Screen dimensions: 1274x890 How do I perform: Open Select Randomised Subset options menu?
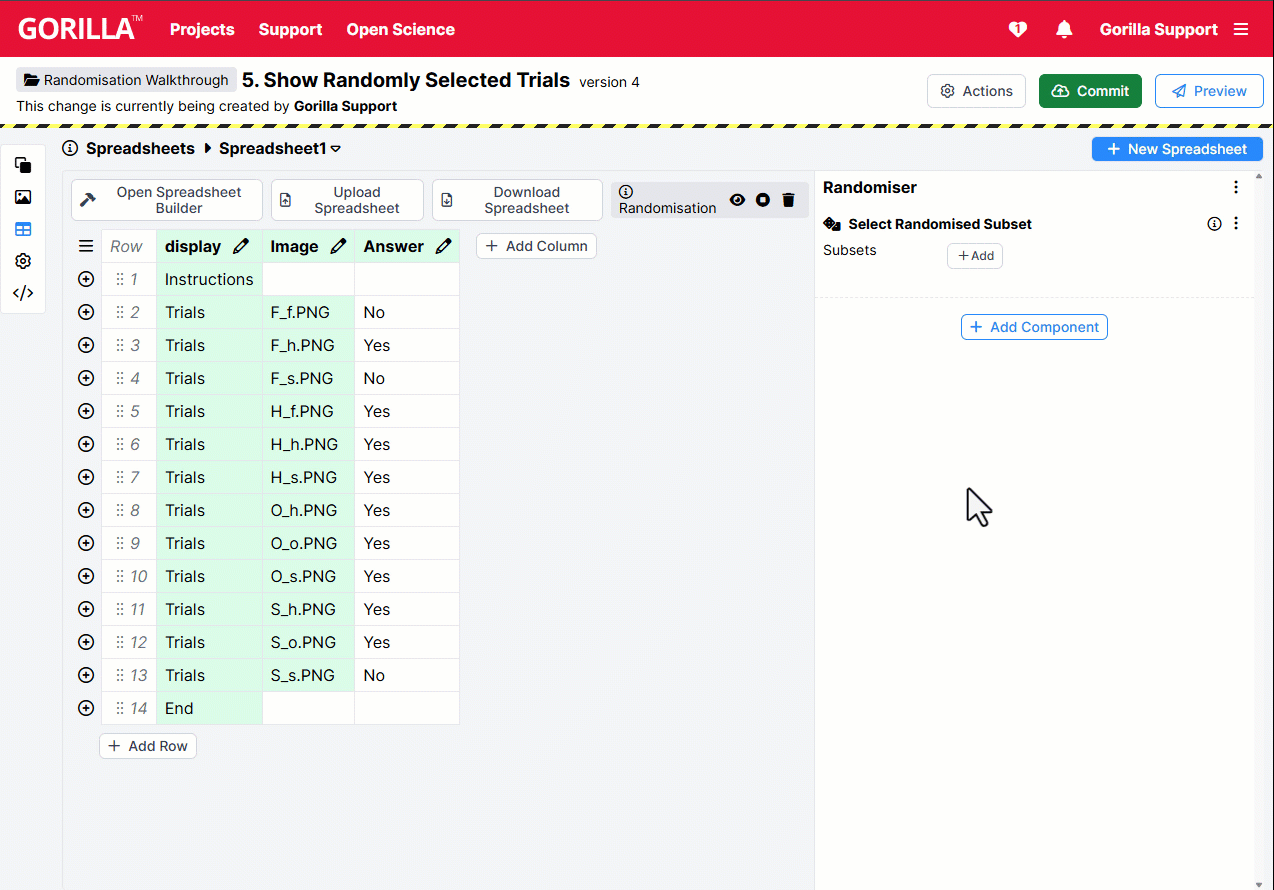[x=1236, y=224]
